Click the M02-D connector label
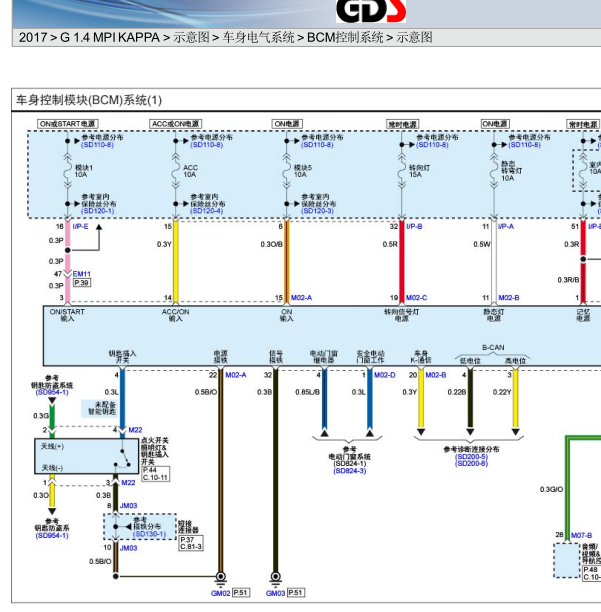This screenshot has width=601, height=612. point(385,375)
